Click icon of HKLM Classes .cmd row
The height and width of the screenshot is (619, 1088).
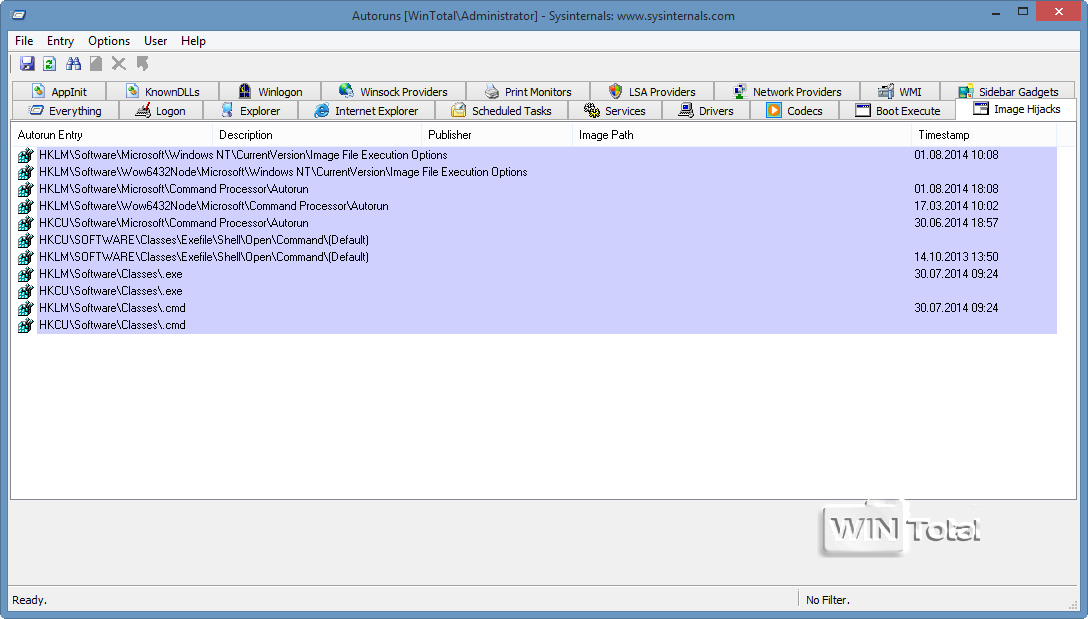(26, 308)
